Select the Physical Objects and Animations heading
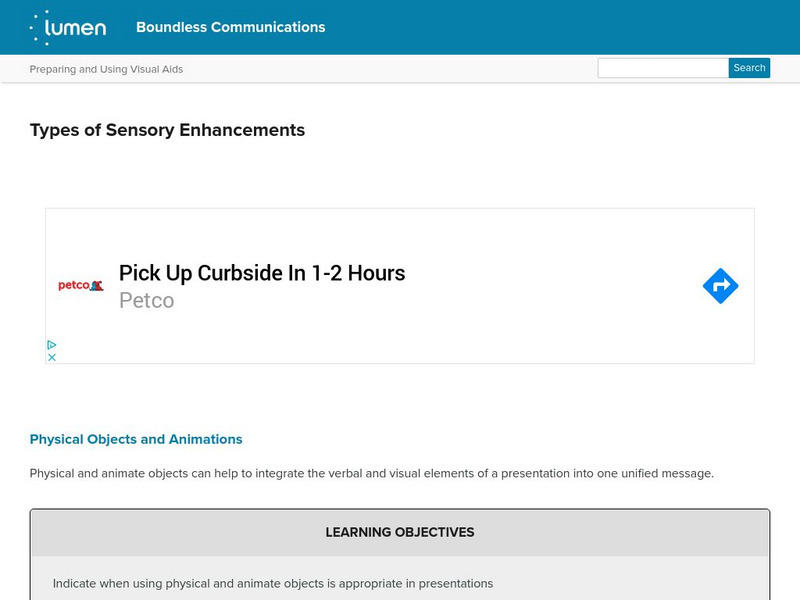The width and height of the screenshot is (800, 600). pos(136,439)
